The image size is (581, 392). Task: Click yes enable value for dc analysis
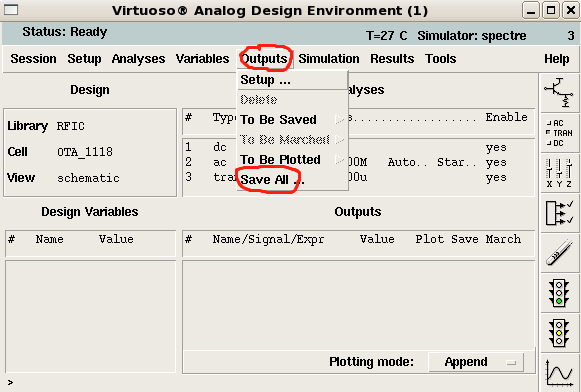(496, 147)
